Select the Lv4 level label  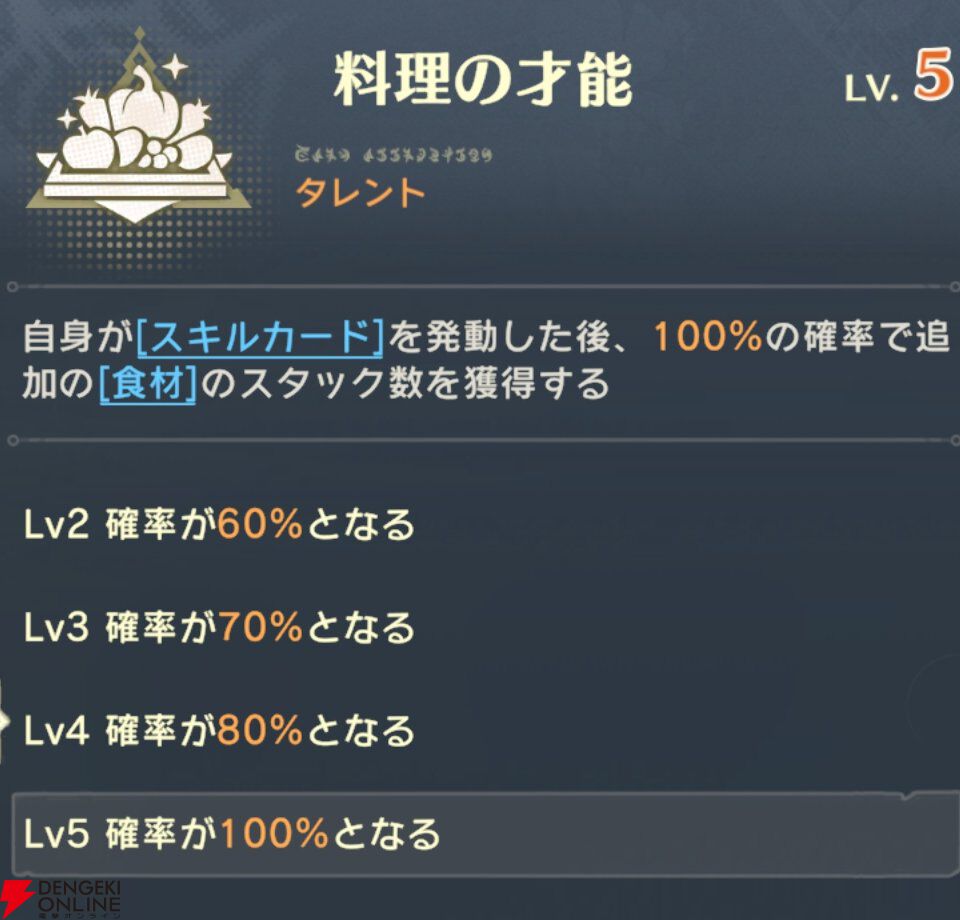point(57,731)
